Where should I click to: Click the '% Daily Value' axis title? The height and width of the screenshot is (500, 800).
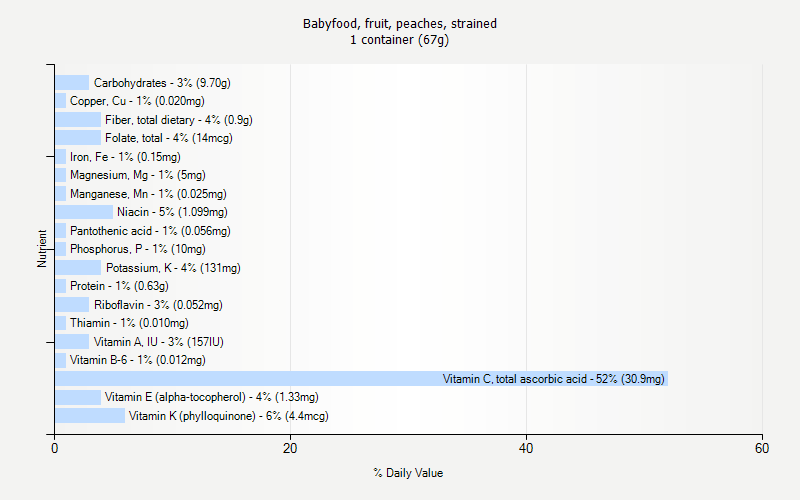(408, 473)
